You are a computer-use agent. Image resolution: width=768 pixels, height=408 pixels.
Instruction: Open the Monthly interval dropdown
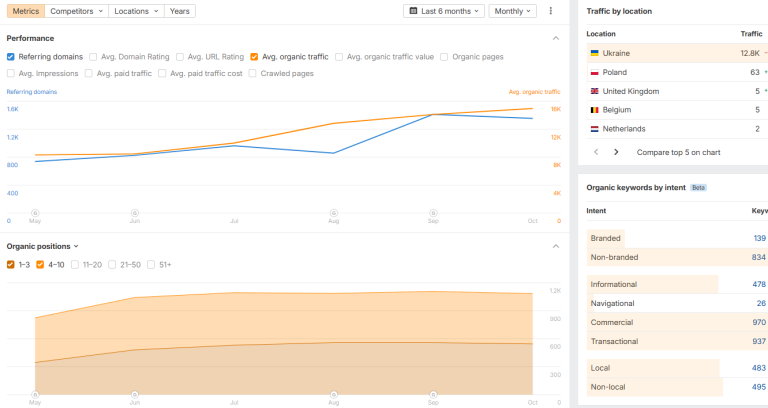click(x=512, y=11)
